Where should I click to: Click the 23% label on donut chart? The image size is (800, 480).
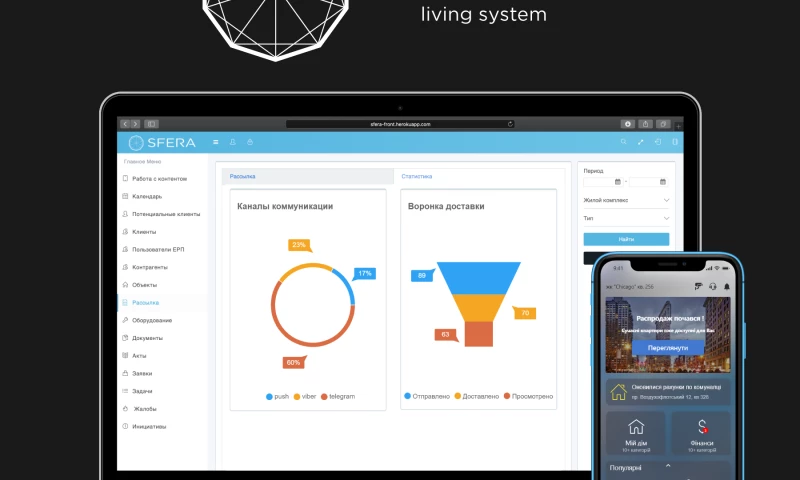click(299, 245)
